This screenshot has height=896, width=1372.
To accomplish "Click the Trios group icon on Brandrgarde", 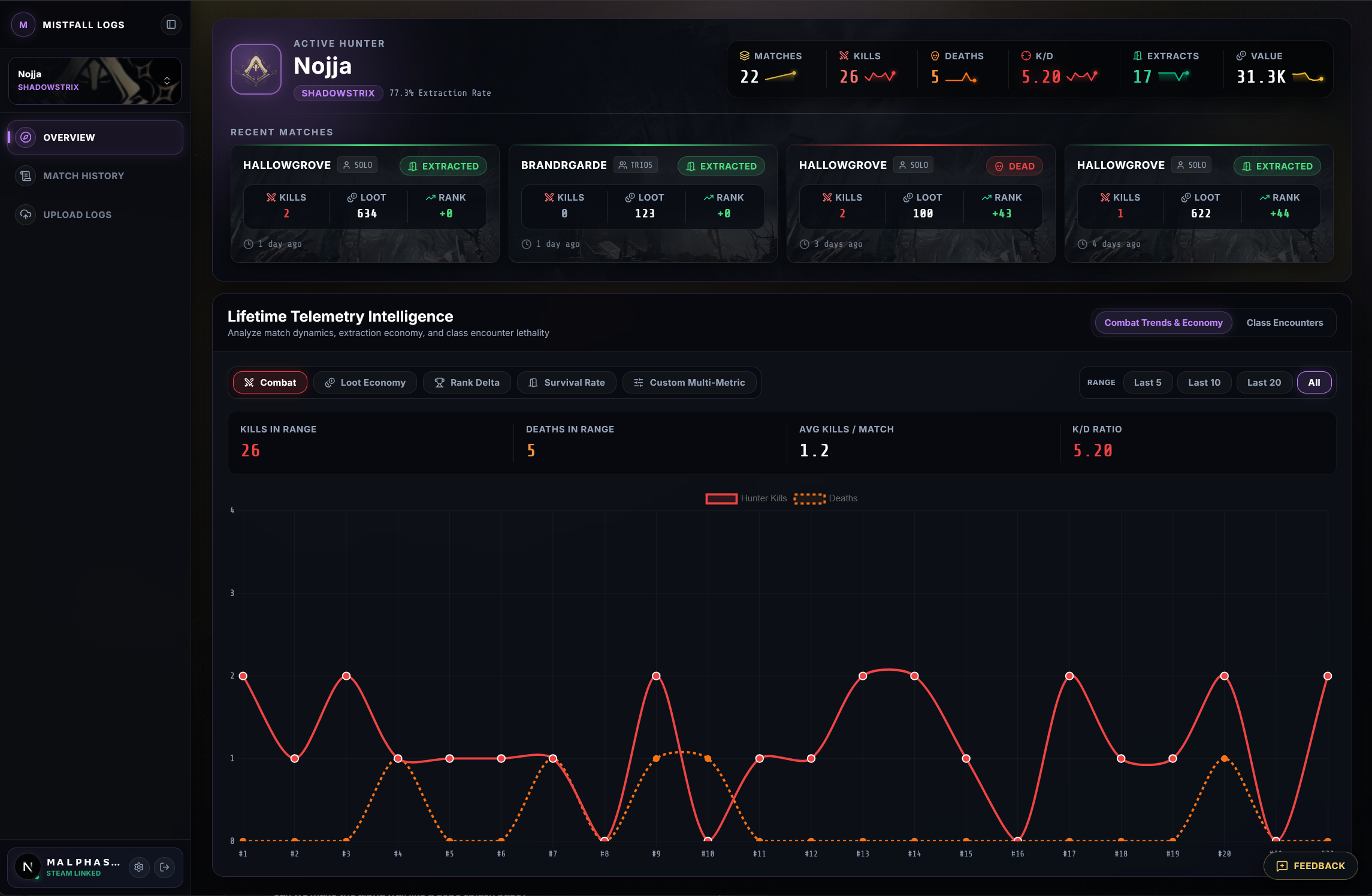I will (x=623, y=165).
